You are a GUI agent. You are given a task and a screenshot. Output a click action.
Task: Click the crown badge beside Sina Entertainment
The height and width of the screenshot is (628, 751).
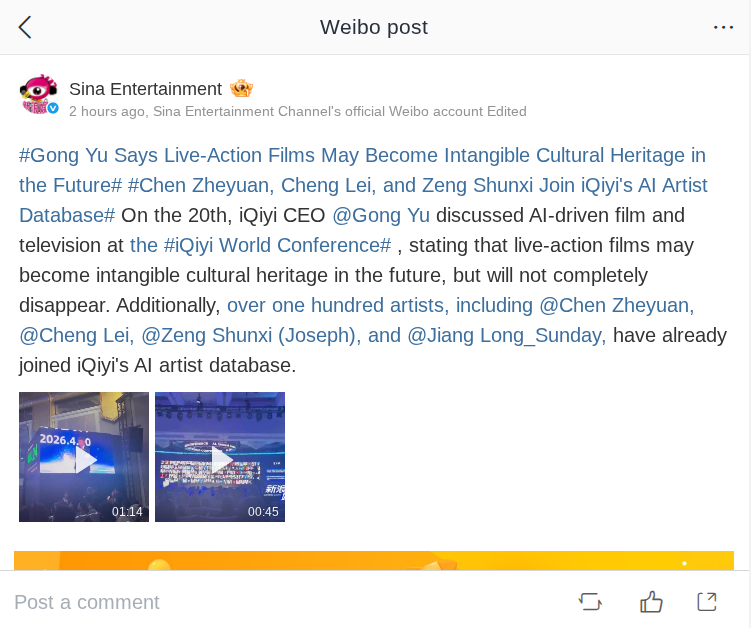241,89
